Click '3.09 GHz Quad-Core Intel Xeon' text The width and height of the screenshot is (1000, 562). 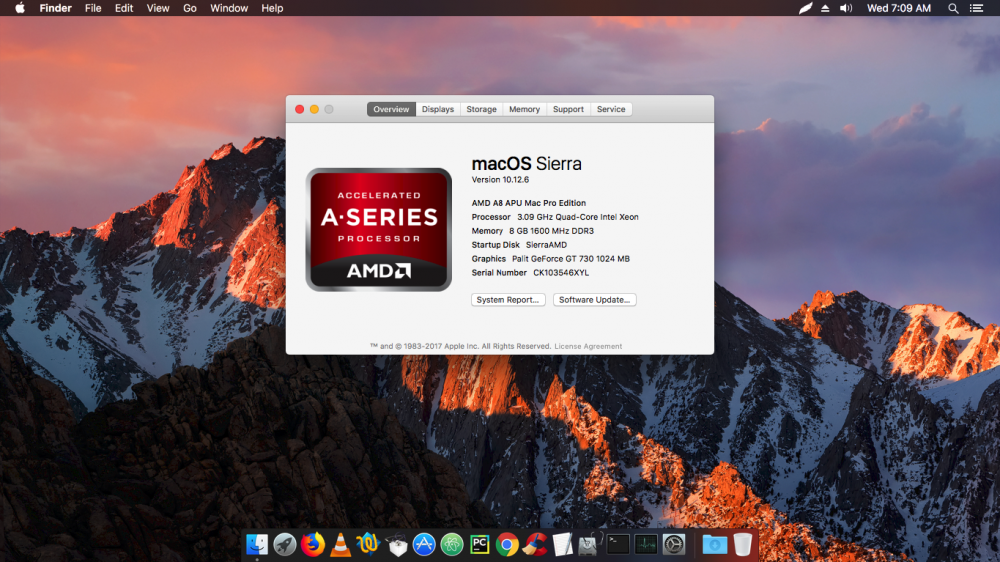[x=578, y=217]
